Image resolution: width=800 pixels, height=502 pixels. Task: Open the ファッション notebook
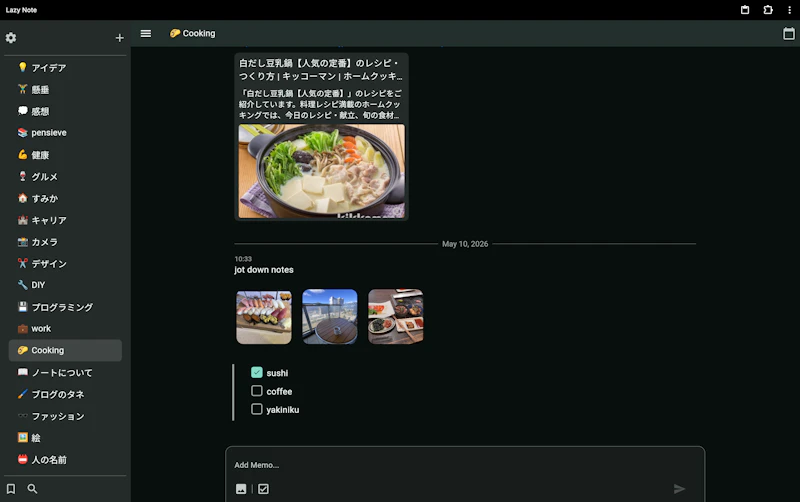pos(65,416)
